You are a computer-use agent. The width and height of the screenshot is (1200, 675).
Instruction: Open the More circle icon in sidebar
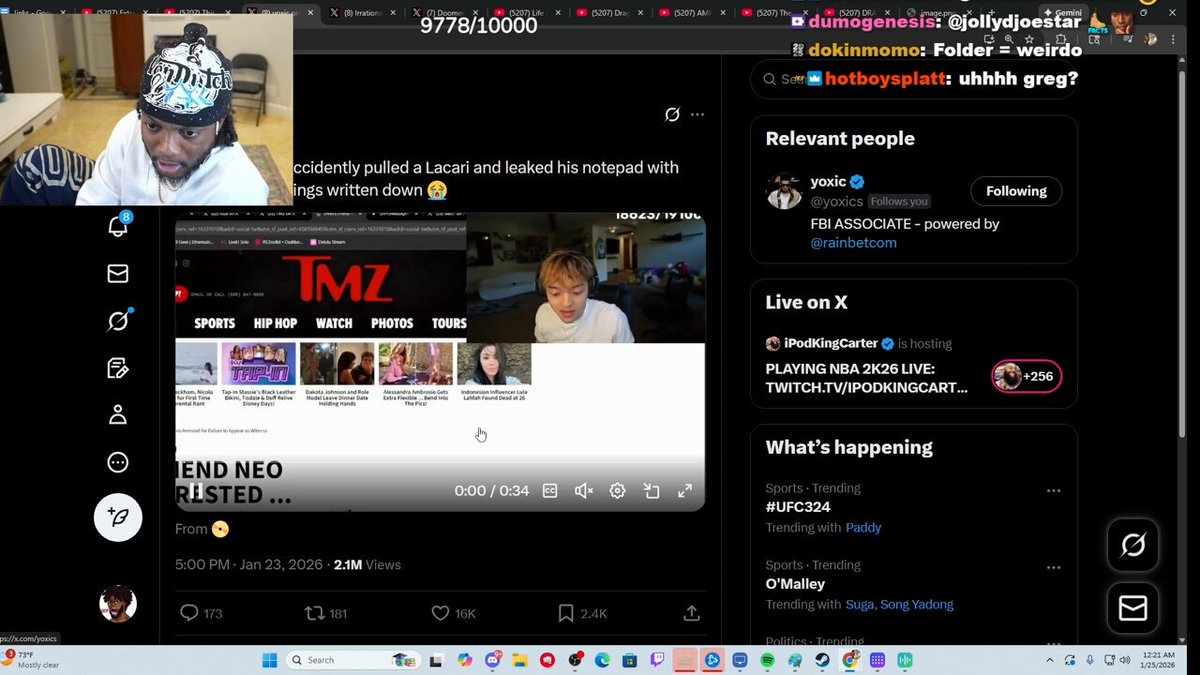tap(118, 462)
